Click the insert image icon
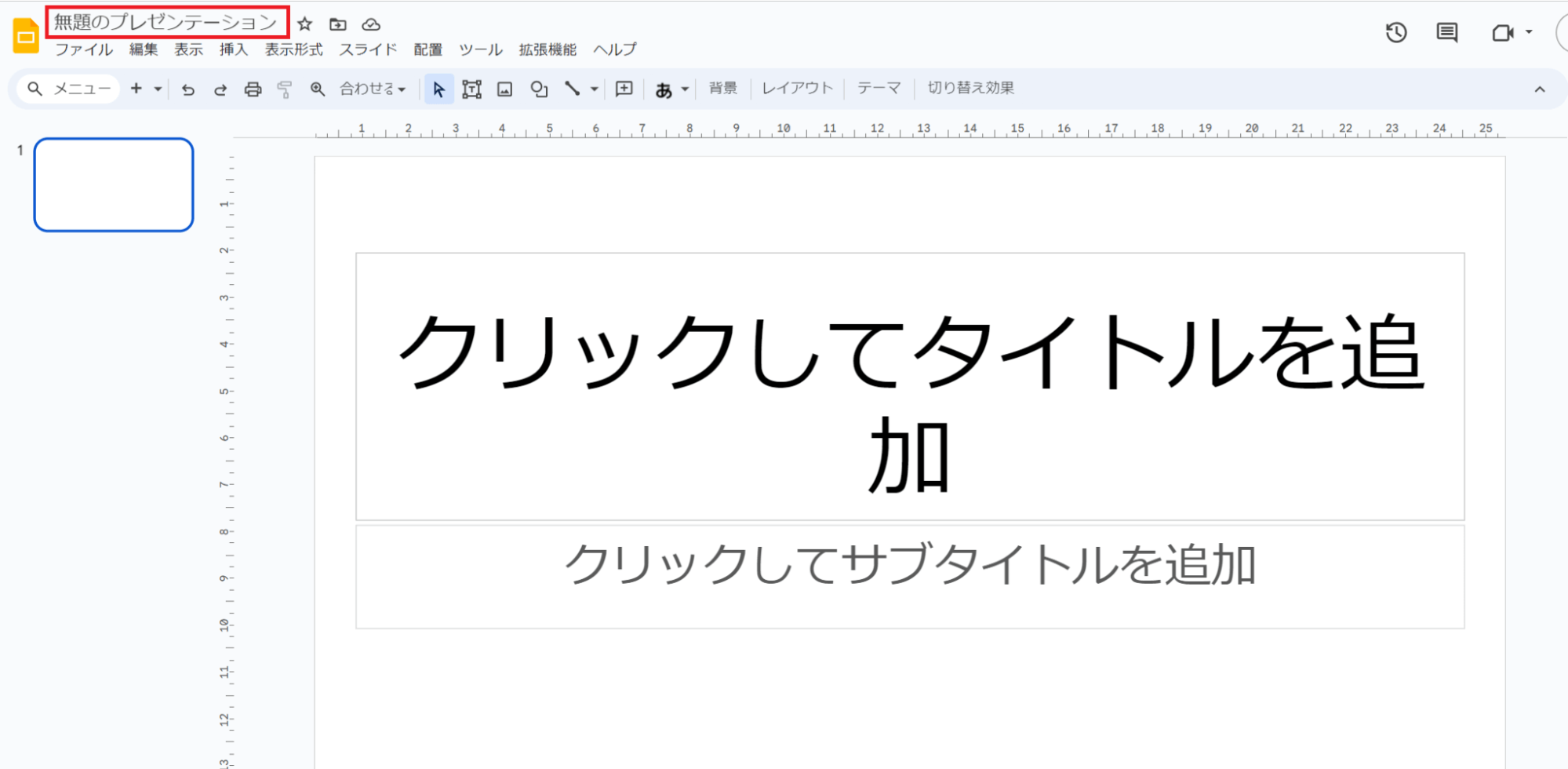 (x=504, y=89)
